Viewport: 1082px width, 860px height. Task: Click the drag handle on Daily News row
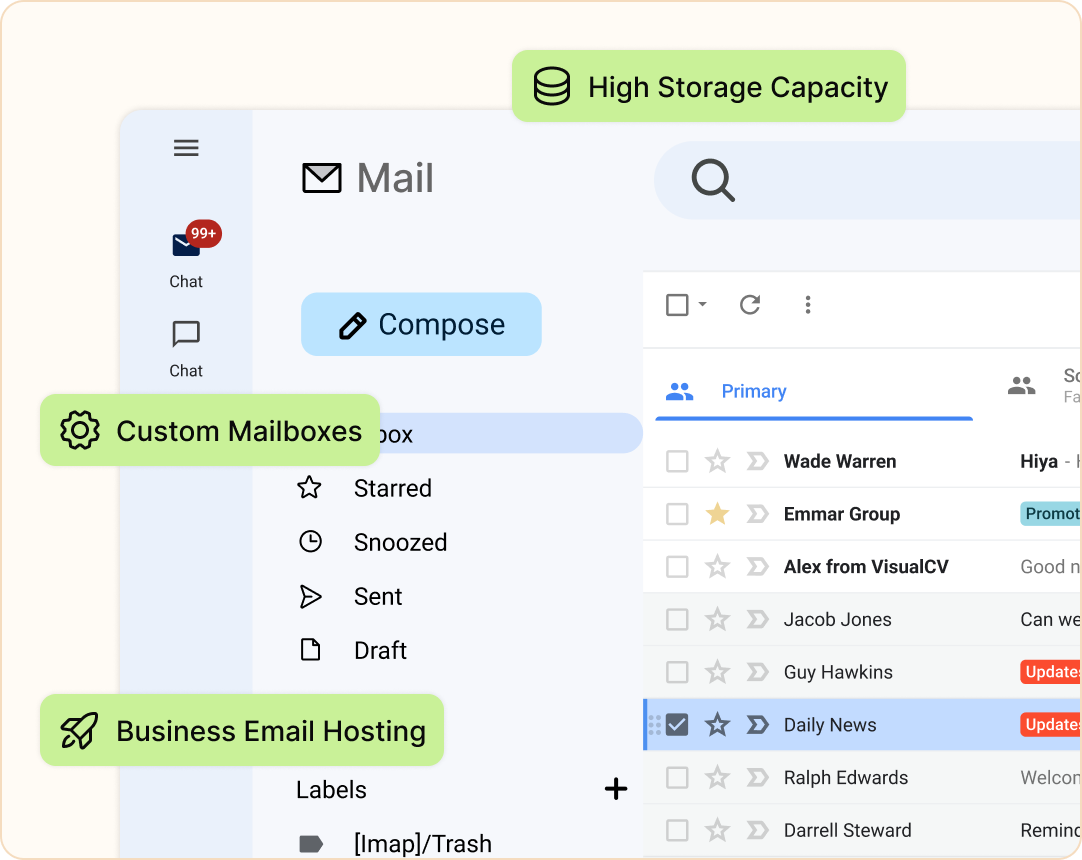tap(655, 725)
